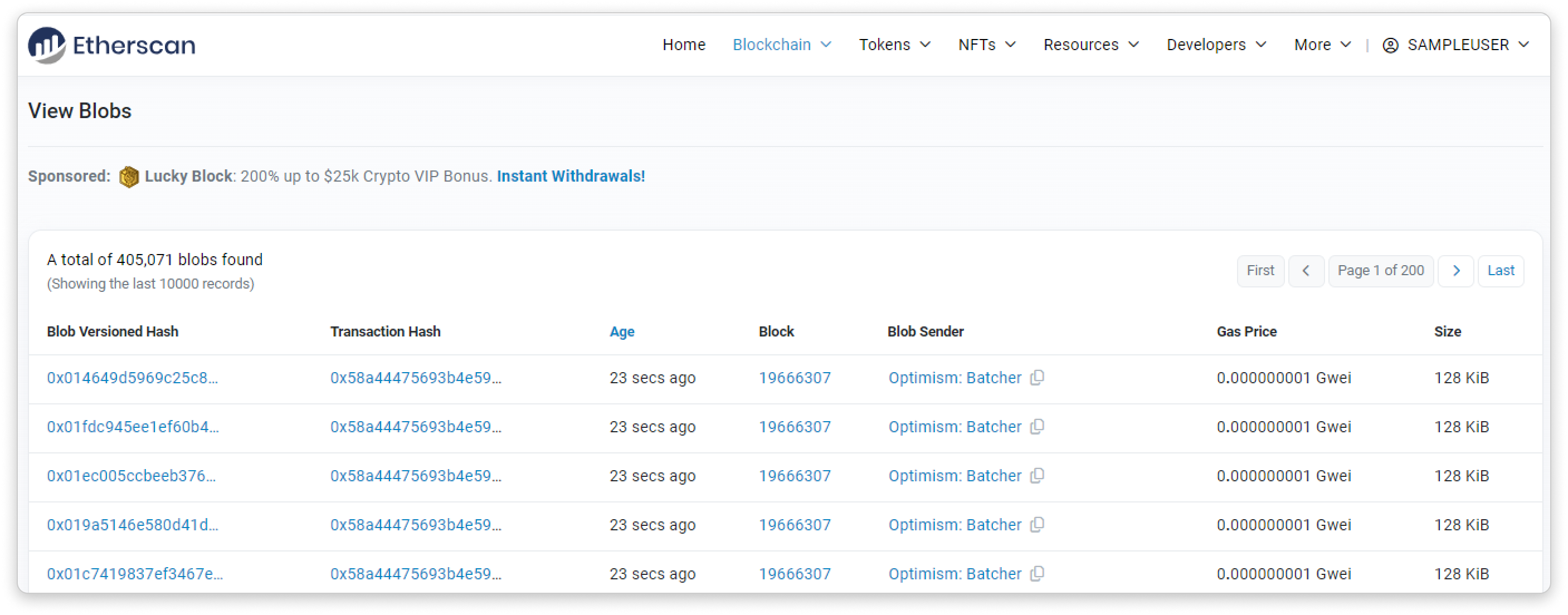Open the Tokens dropdown menu
The image size is (1568, 615).
click(894, 45)
